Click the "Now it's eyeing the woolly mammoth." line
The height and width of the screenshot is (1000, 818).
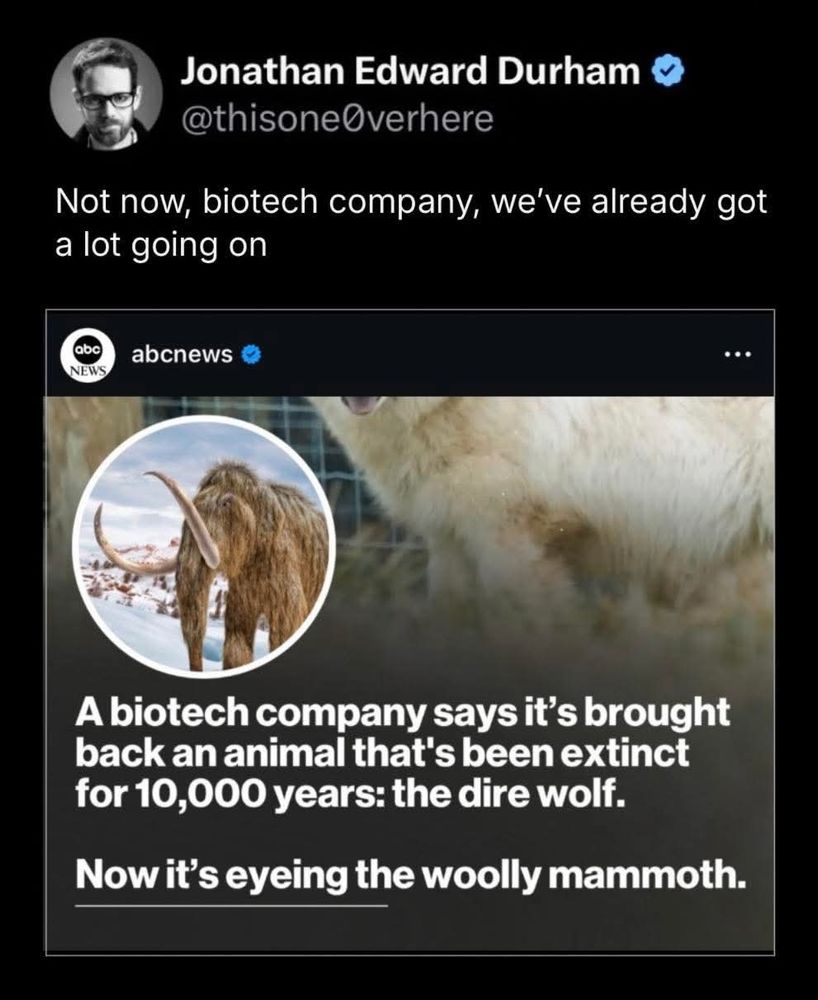[411, 874]
